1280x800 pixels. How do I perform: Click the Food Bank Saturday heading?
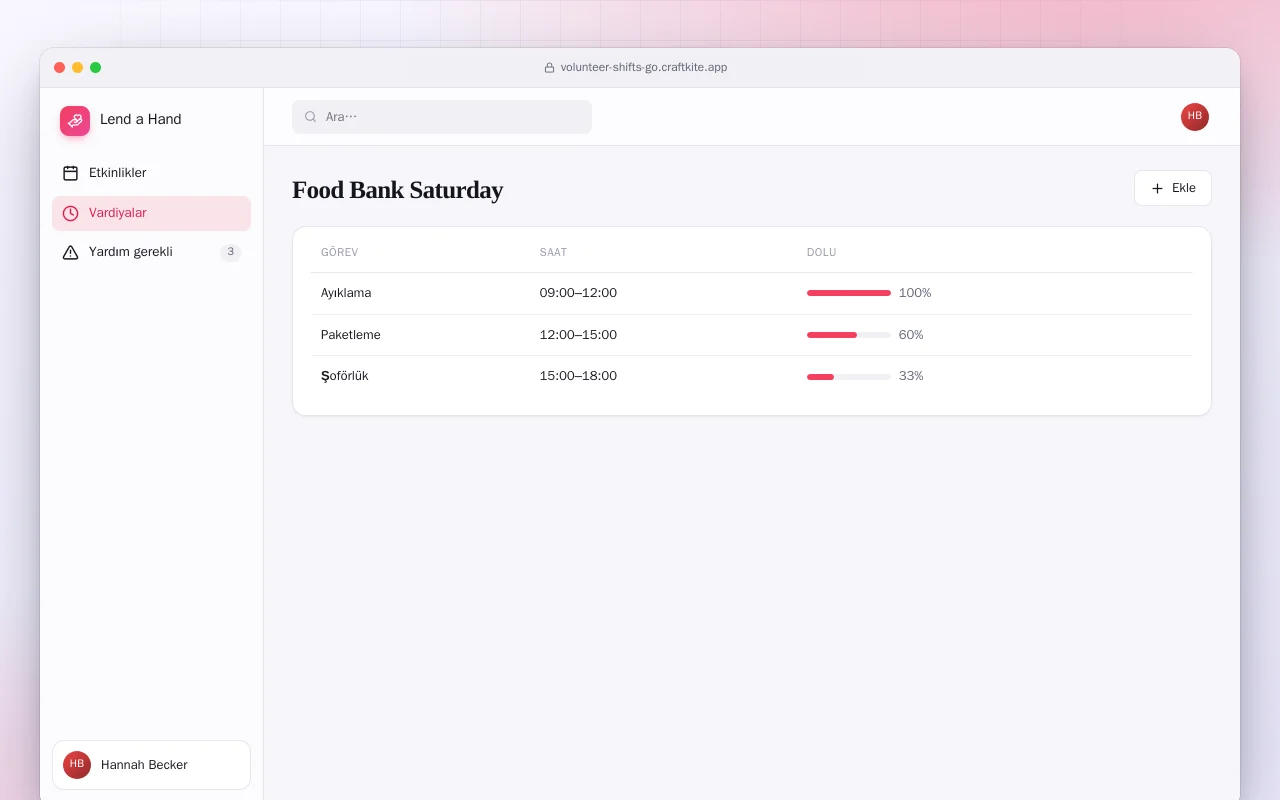pyautogui.click(x=397, y=190)
